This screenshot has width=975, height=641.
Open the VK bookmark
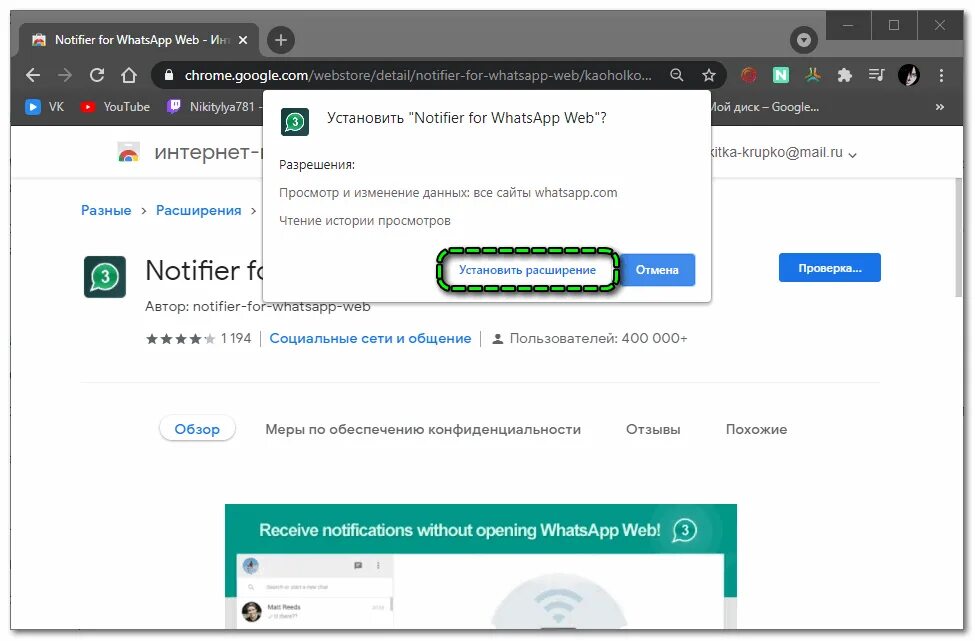[x=44, y=107]
